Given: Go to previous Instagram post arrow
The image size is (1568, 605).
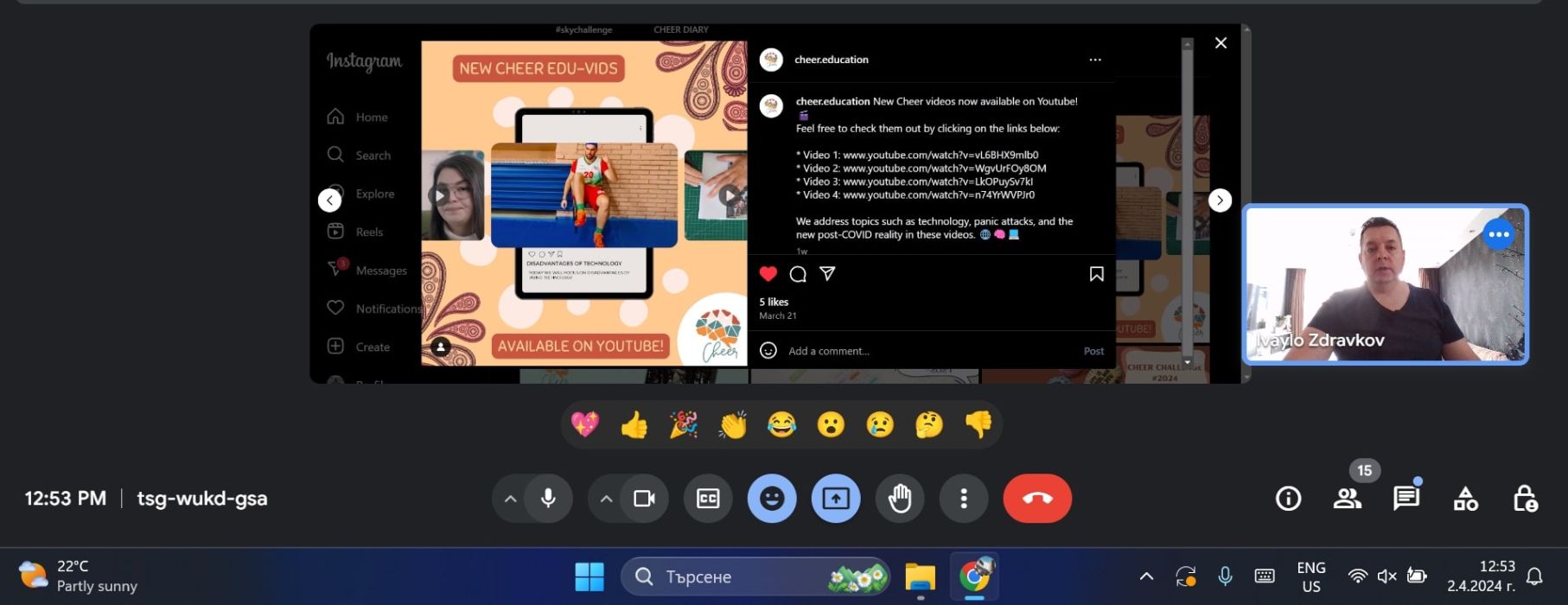Looking at the screenshot, I should pyautogui.click(x=329, y=201).
